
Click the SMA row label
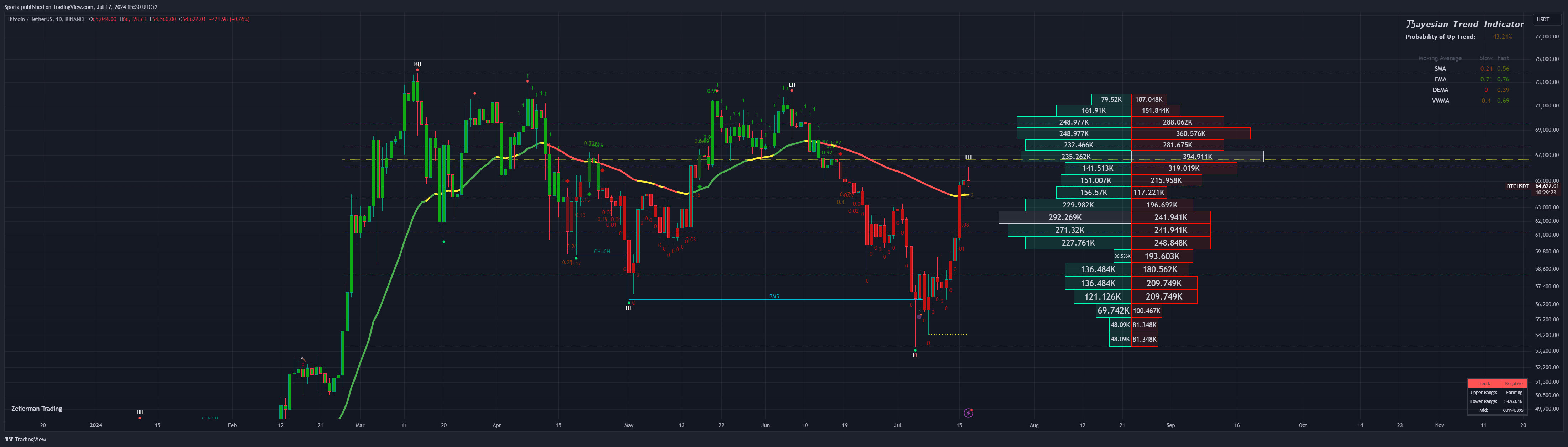tap(1440, 69)
